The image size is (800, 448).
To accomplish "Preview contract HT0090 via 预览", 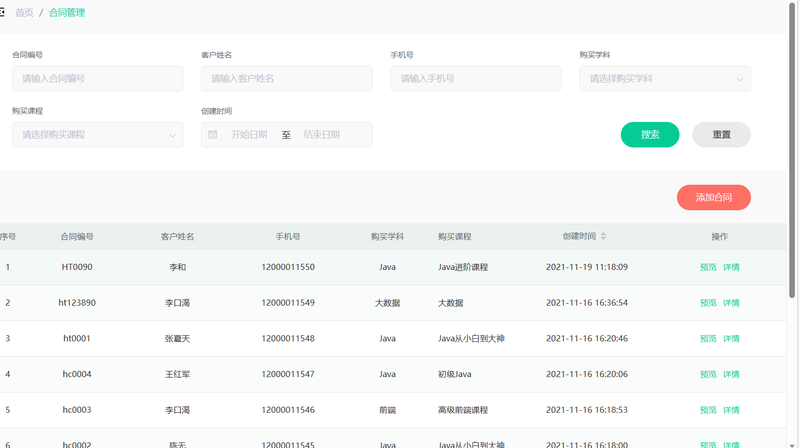I will 708,267.
